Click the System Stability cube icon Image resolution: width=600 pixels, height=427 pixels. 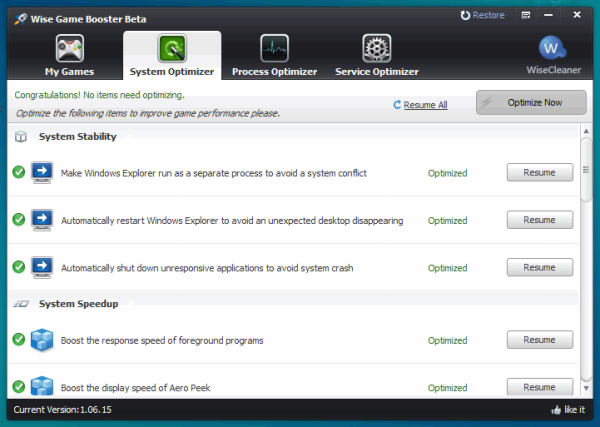click(x=21, y=137)
